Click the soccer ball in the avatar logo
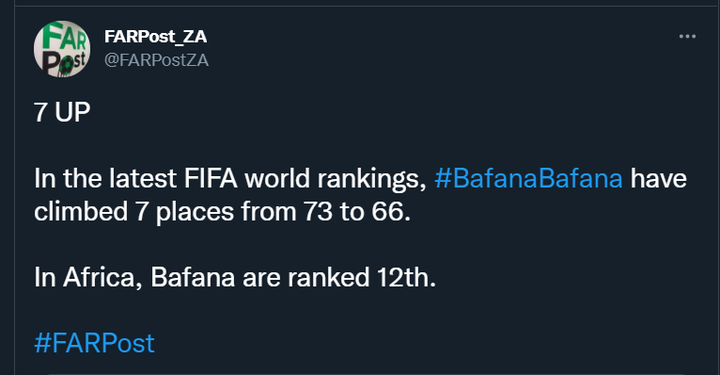 [x=67, y=66]
